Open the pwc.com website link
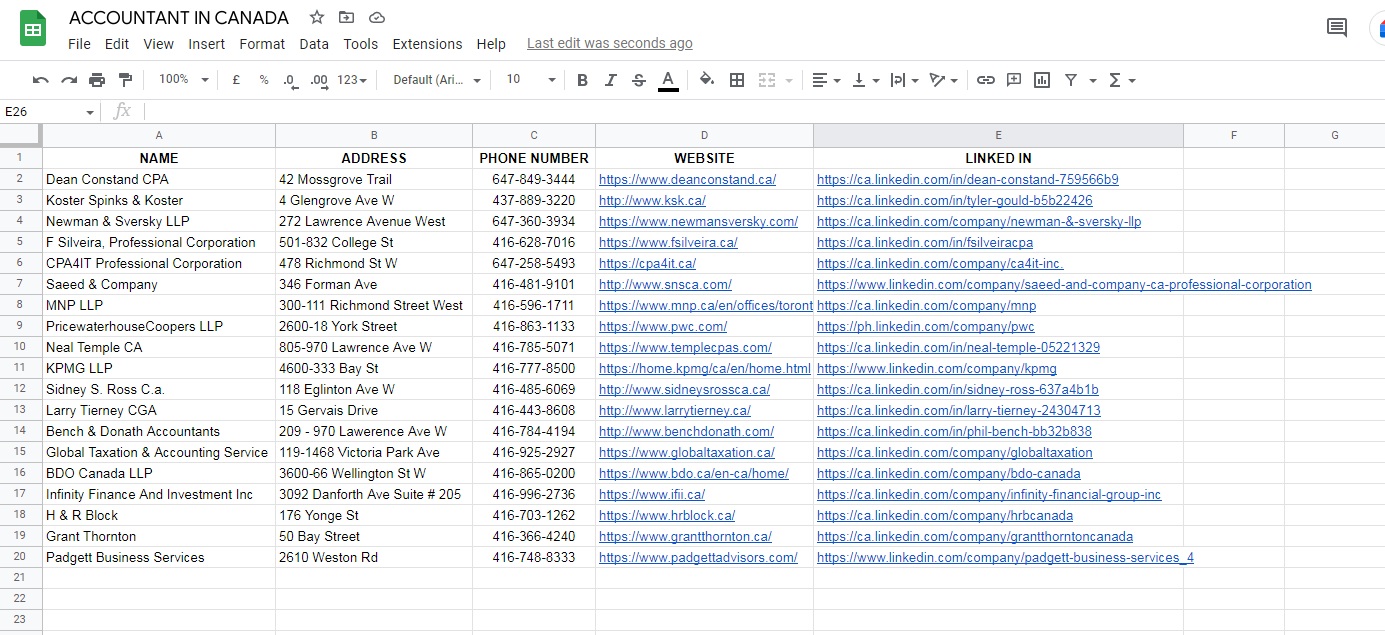 (663, 327)
